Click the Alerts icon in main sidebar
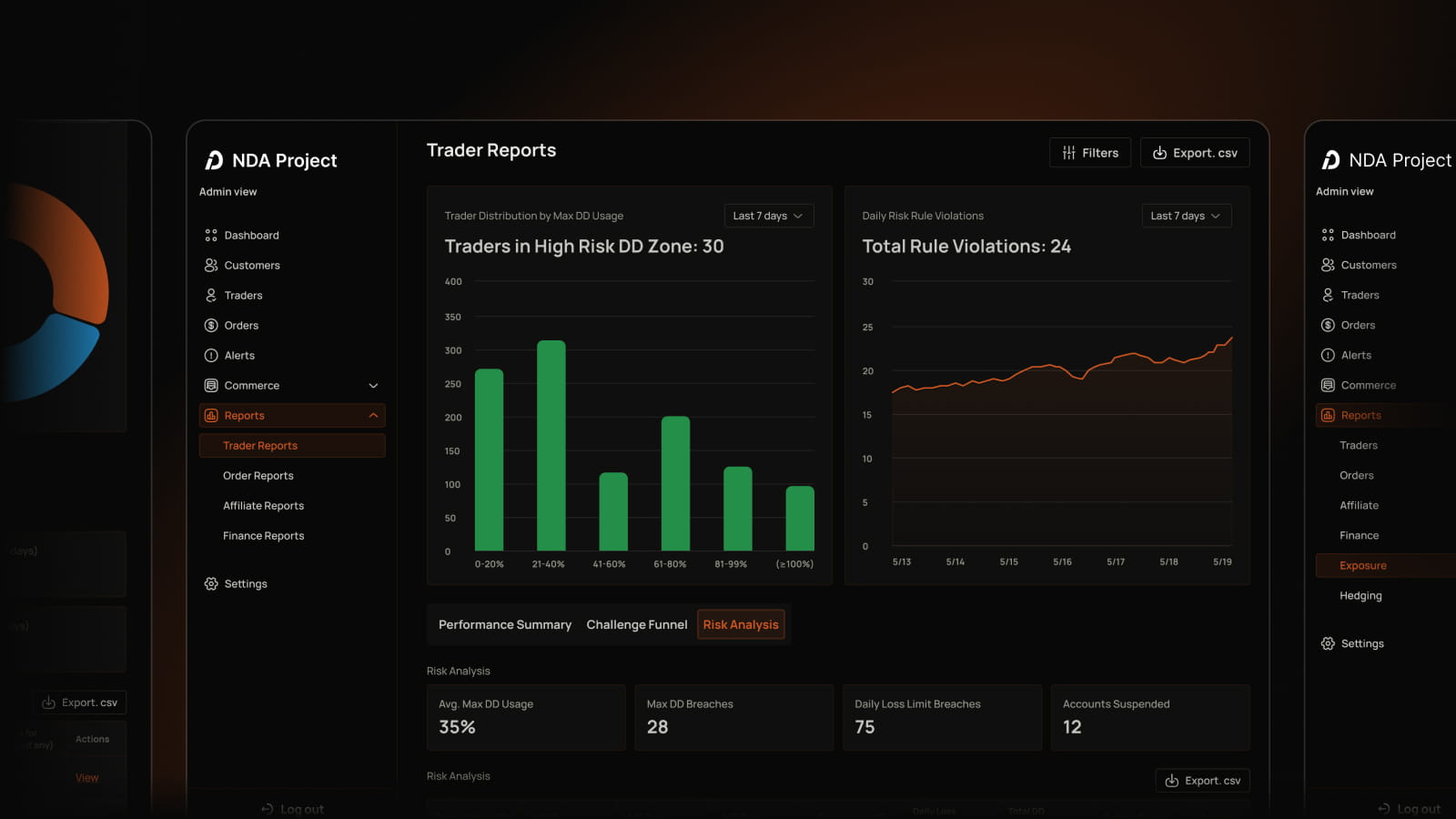The image size is (1456, 819). point(211,355)
